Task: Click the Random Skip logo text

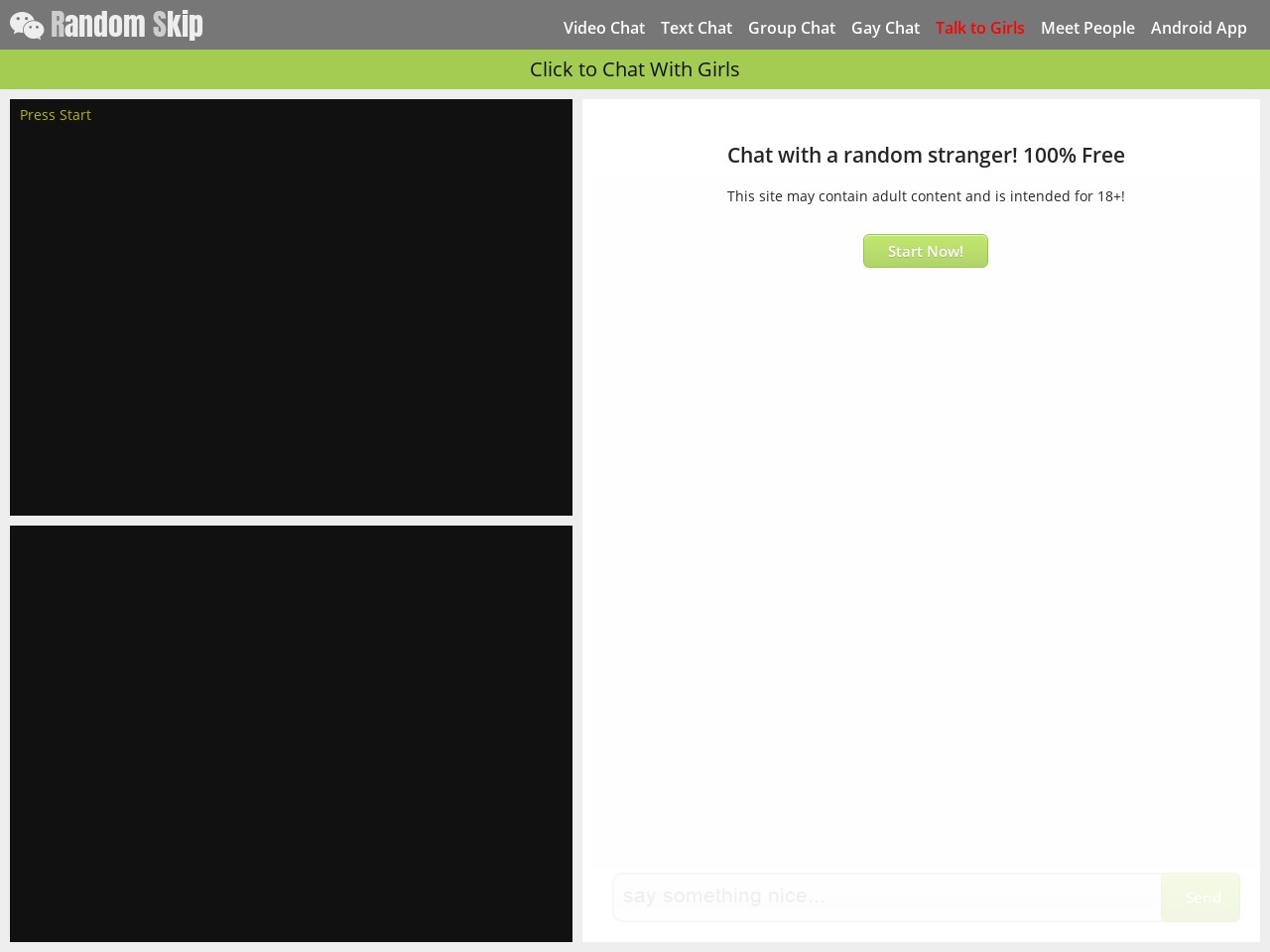Action: (x=127, y=25)
